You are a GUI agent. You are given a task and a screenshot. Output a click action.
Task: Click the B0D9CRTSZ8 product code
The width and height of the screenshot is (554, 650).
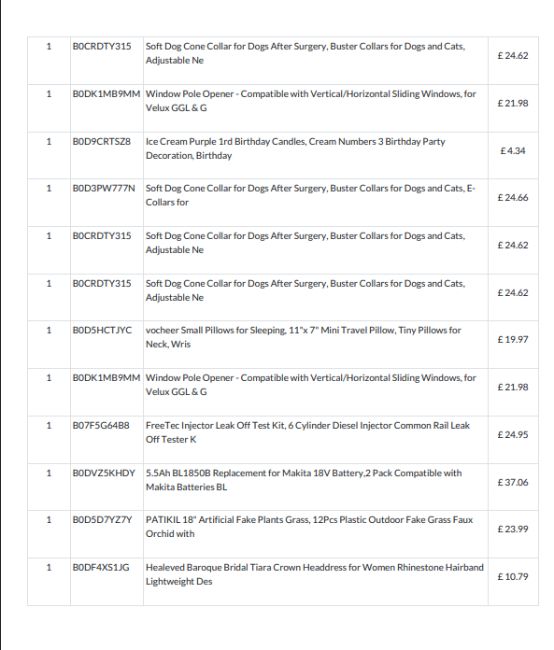coord(102,142)
